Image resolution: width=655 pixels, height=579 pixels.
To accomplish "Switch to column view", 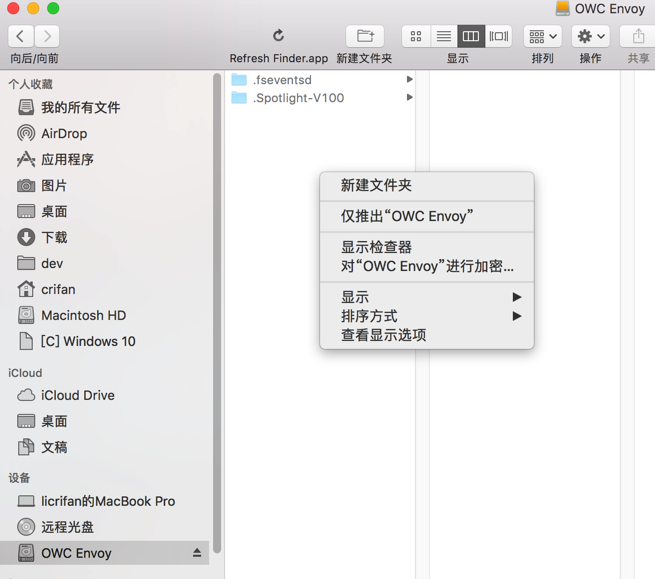I will [x=471, y=36].
